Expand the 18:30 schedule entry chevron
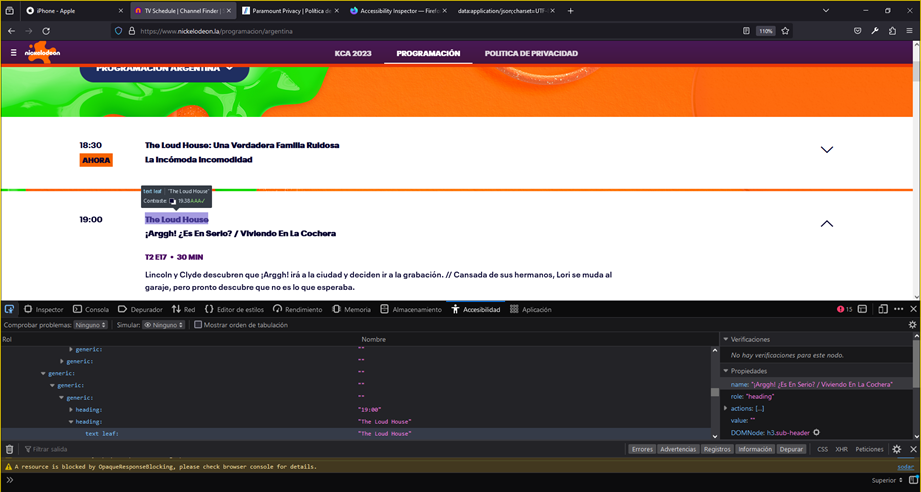 tap(826, 150)
